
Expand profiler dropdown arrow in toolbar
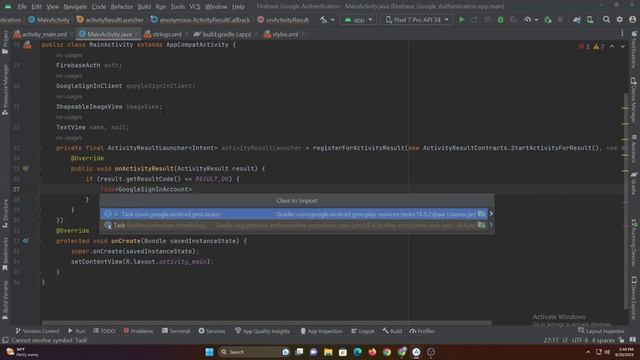pyautogui.click(x=536, y=20)
